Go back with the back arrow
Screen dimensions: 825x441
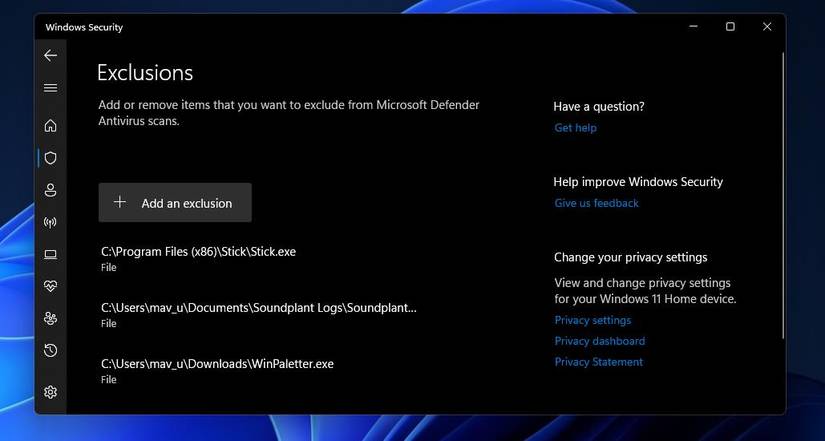click(51, 55)
